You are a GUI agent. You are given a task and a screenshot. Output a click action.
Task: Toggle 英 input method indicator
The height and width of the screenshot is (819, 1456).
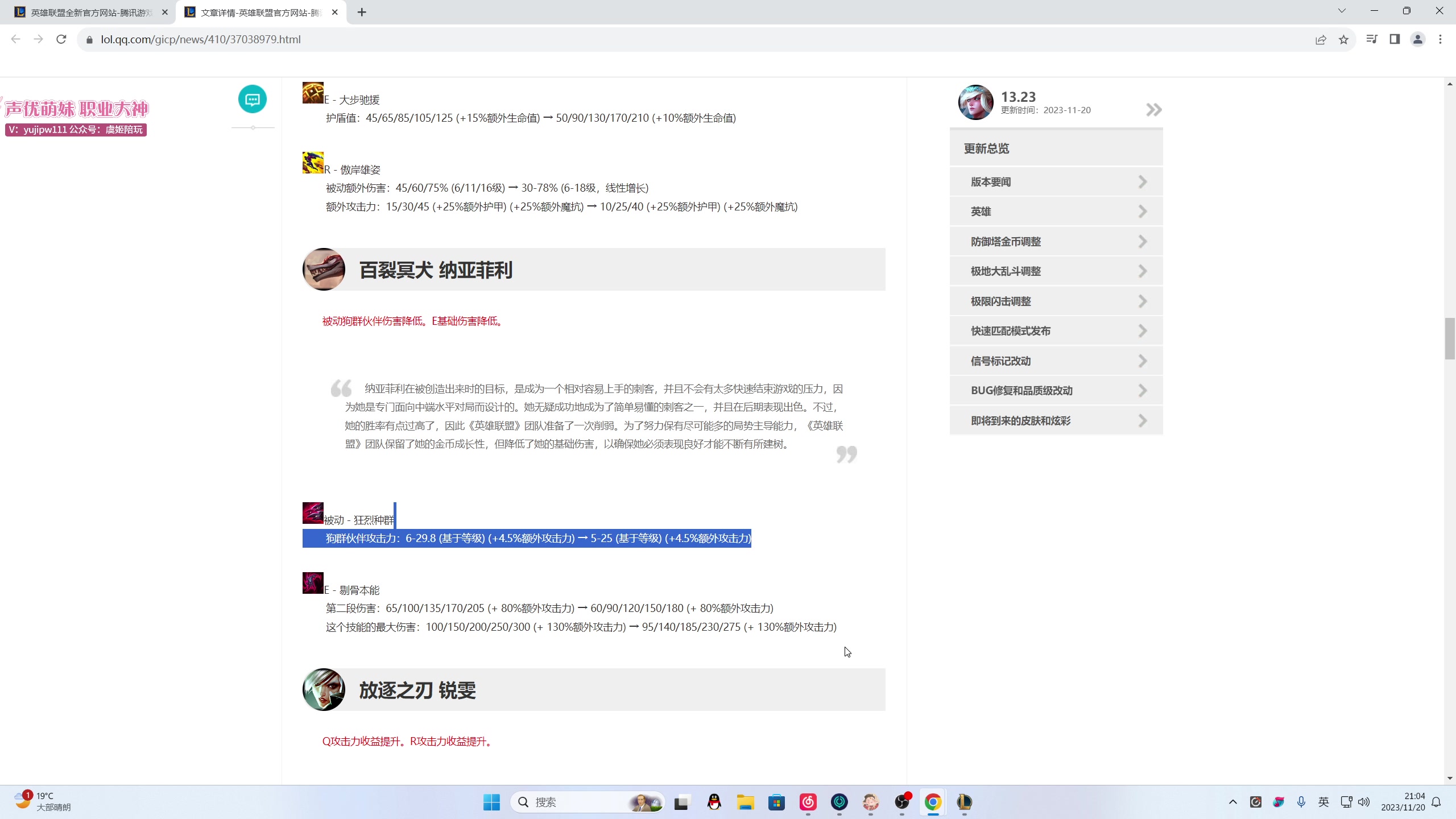[1324, 802]
